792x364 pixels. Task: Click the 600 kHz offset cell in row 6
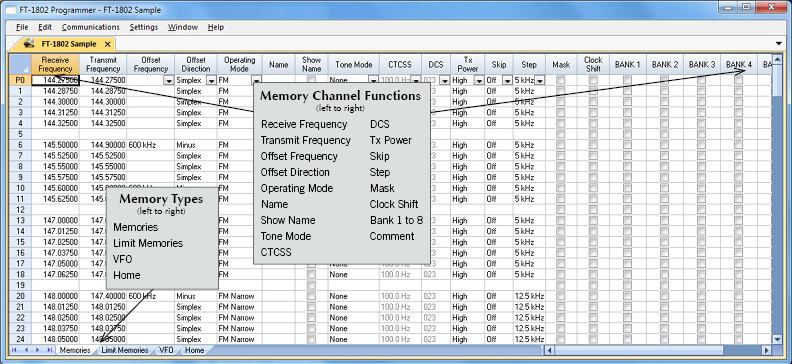click(x=151, y=145)
